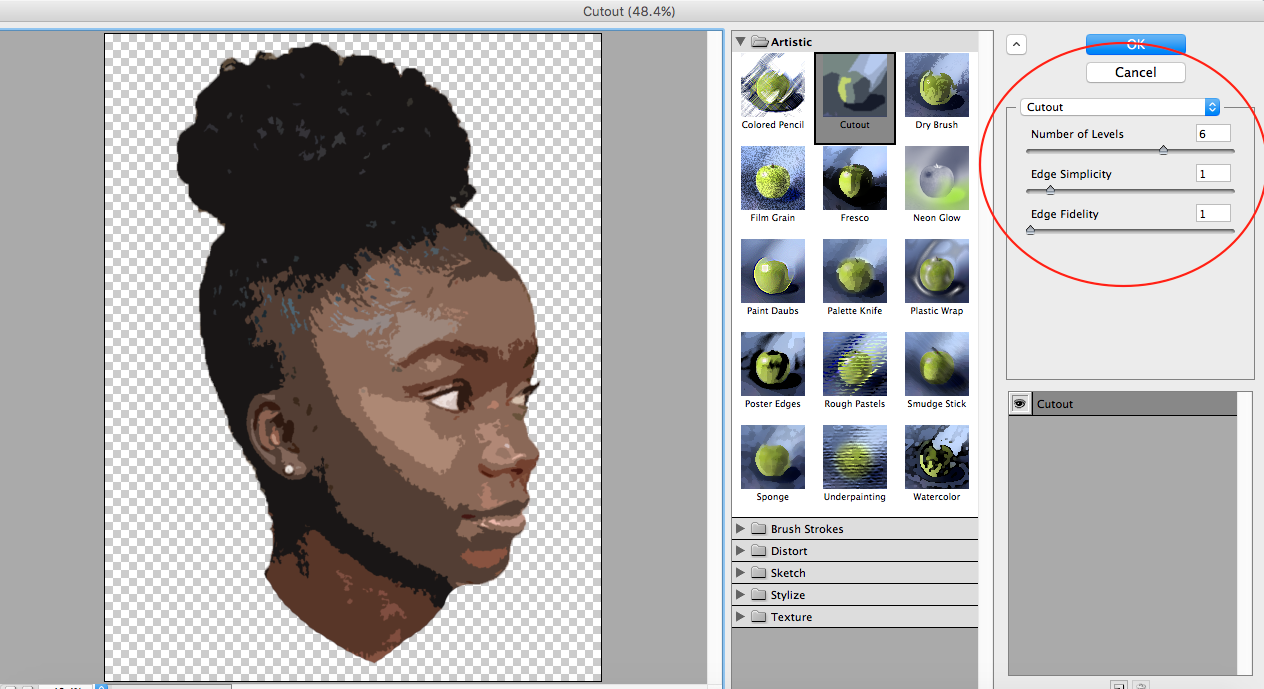Open the preview zoom level dropdown
The width and height of the screenshot is (1264, 689).
coord(101,687)
